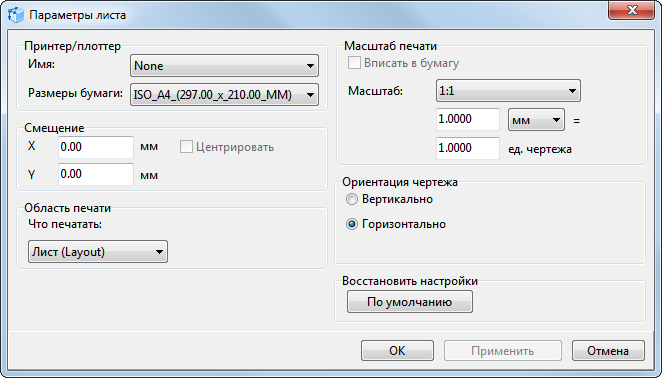Image resolution: width=662 pixels, height=378 pixels.
Task: Click the Применить button
Action: (x=502, y=351)
